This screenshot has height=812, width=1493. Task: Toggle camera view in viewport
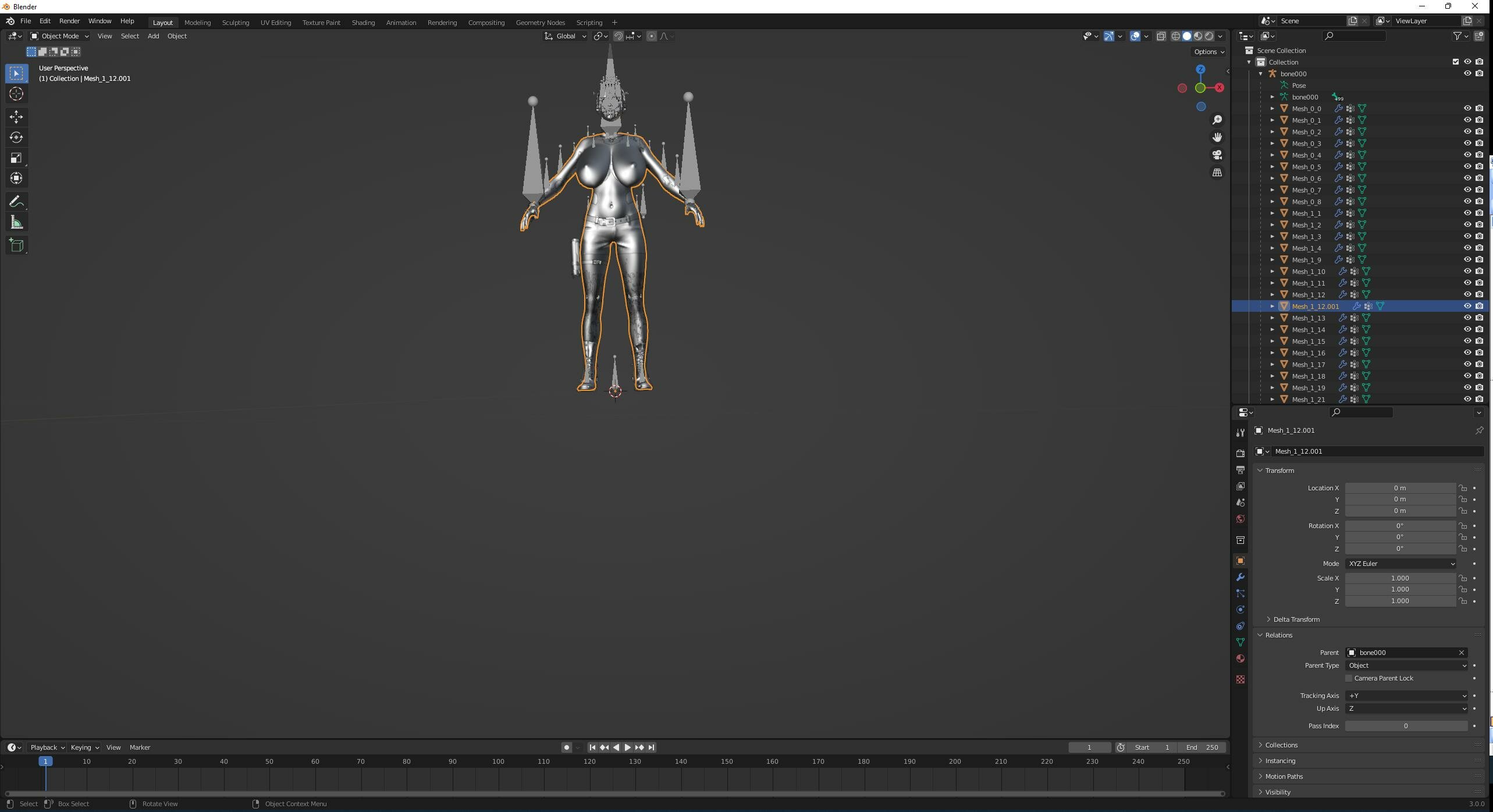[x=1217, y=155]
